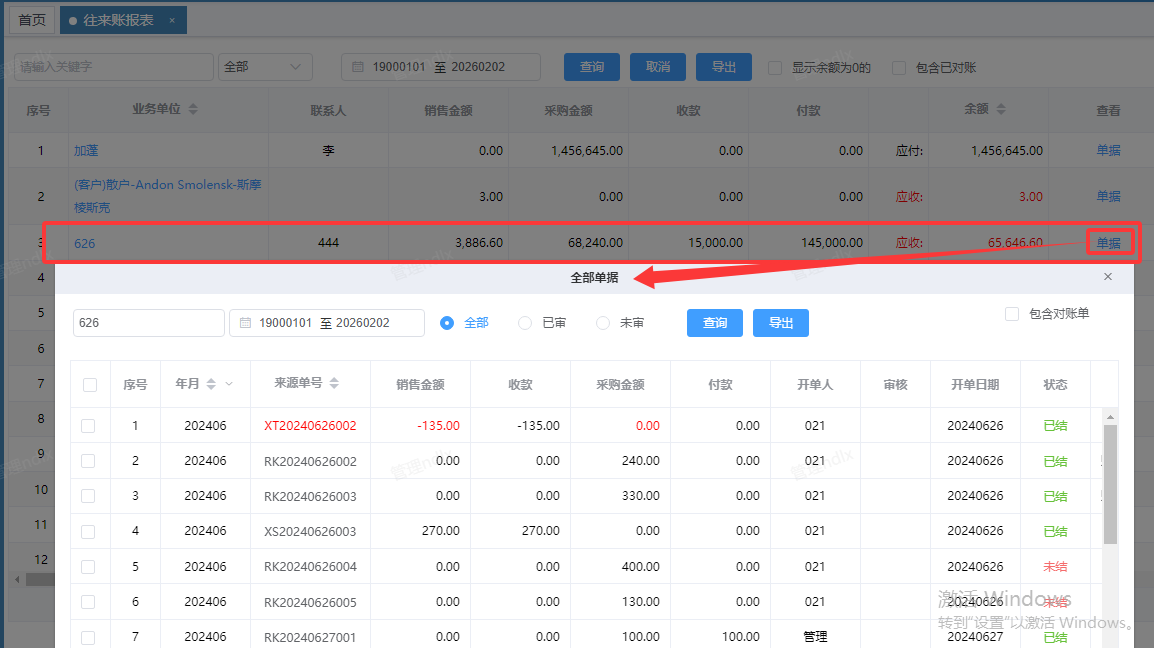The image size is (1154, 648).
Task: Close the 全部单据 dialog with the X icon
Action: coord(1107,277)
